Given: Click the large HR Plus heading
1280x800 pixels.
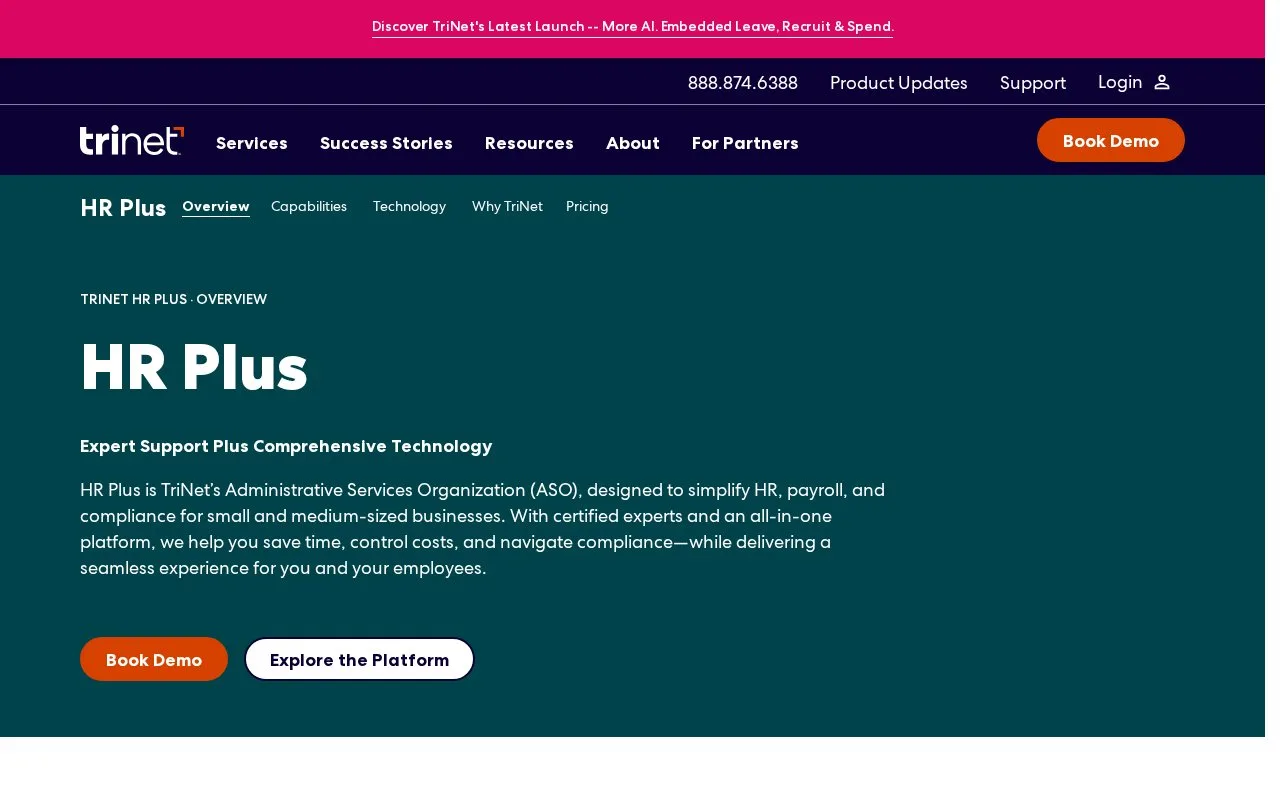Looking at the screenshot, I should coord(194,367).
